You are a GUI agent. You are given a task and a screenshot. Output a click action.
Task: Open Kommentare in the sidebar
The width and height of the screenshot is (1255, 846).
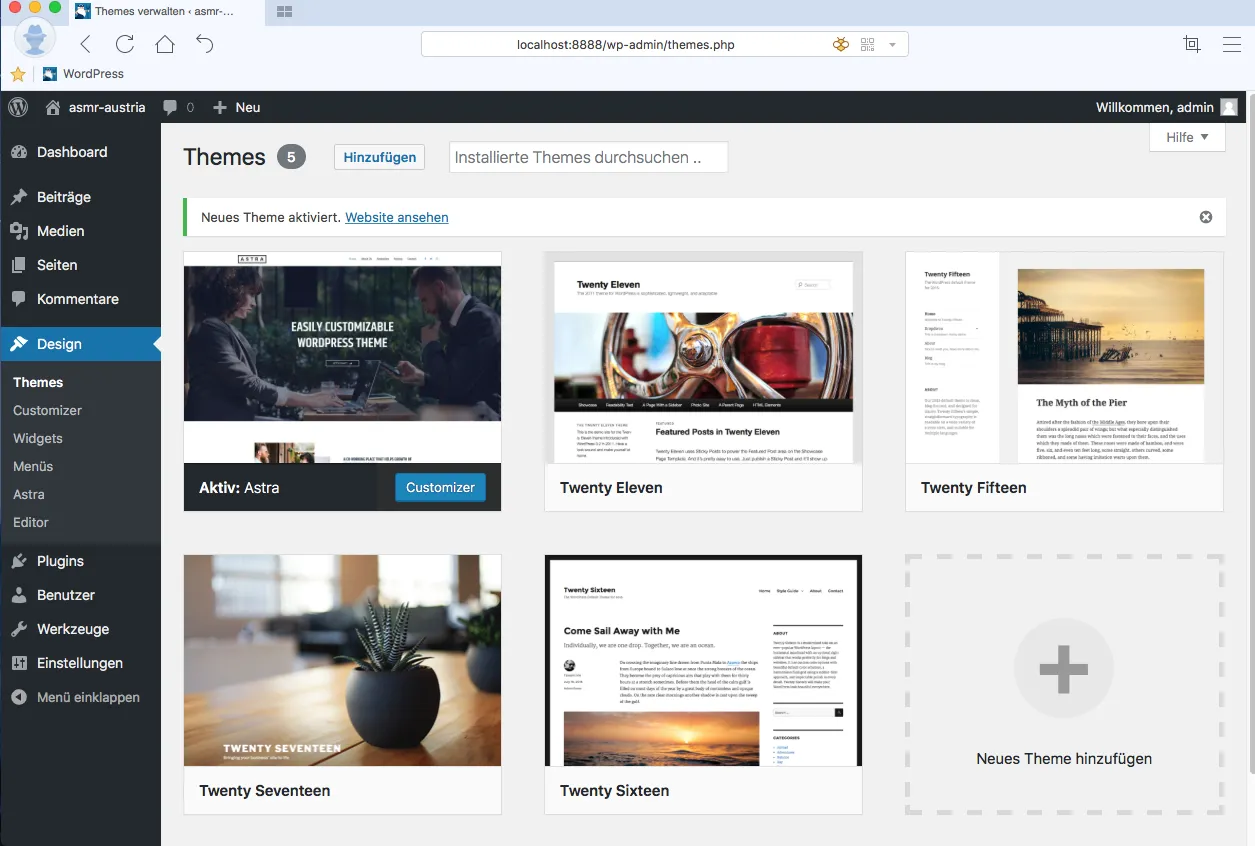[x=80, y=299]
